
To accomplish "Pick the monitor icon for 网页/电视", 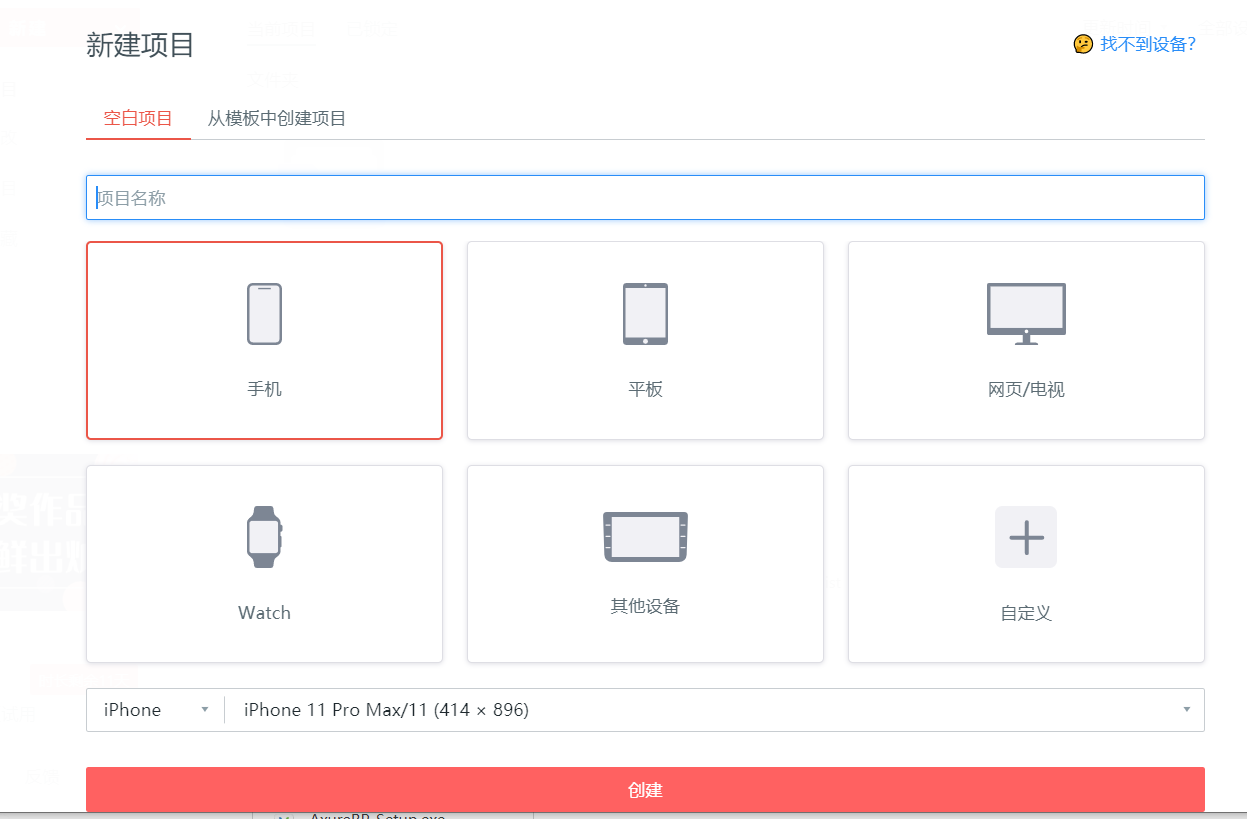I will pos(1026,314).
